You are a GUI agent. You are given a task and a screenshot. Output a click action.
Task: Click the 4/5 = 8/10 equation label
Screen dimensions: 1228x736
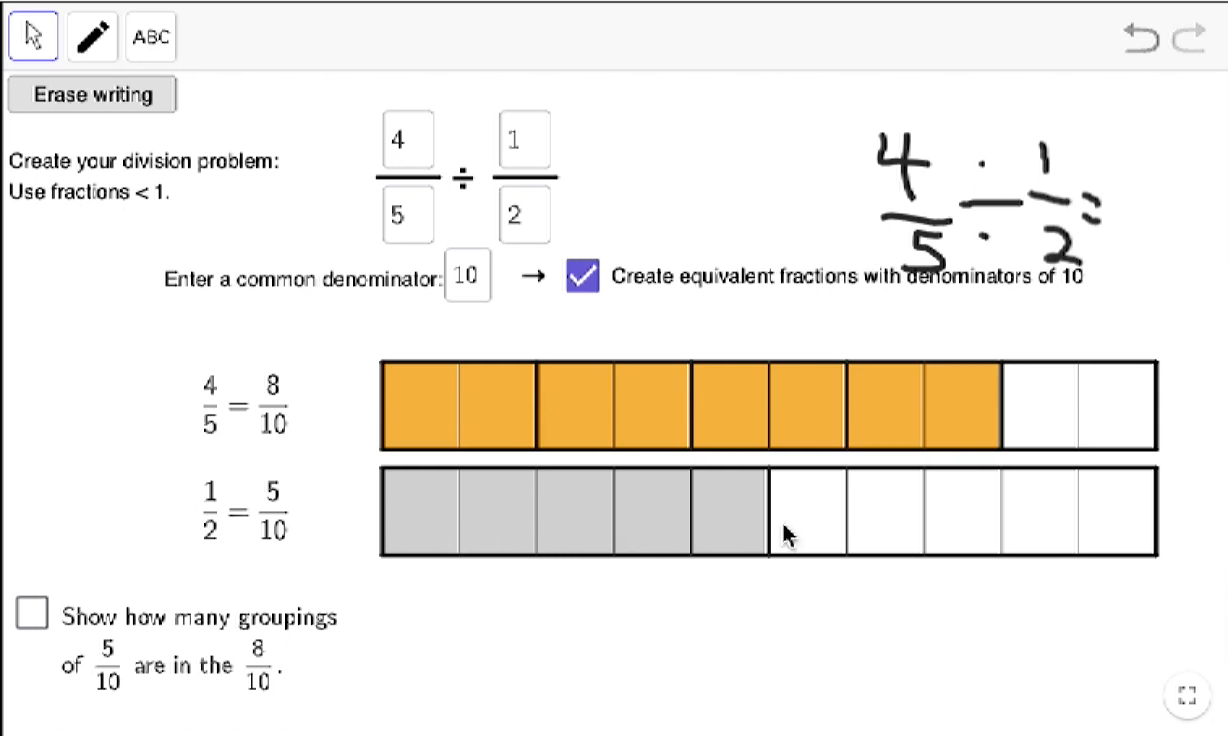(x=244, y=405)
